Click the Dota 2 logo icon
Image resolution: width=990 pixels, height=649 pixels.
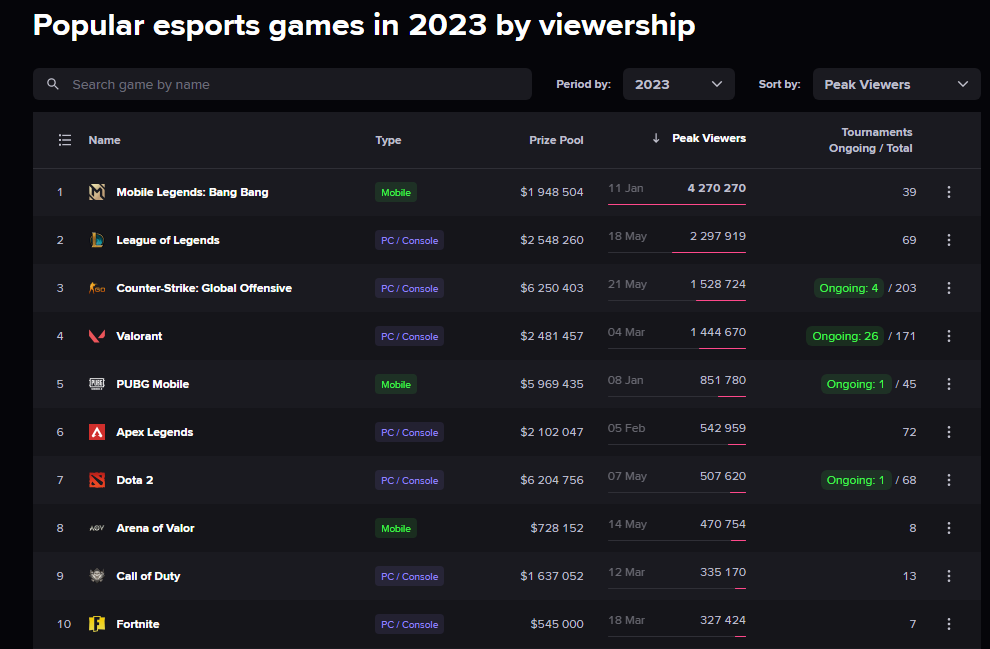coord(97,480)
